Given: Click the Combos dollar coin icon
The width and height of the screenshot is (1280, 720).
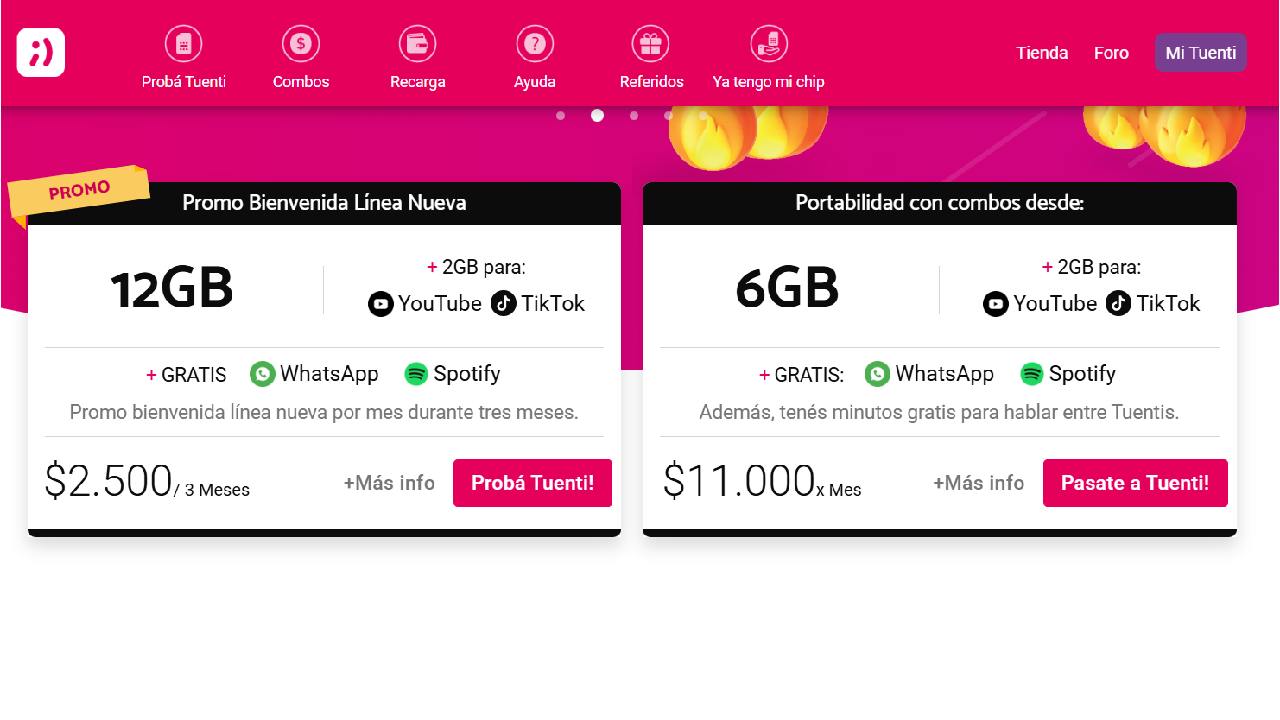Looking at the screenshot, I should [300, 44].
